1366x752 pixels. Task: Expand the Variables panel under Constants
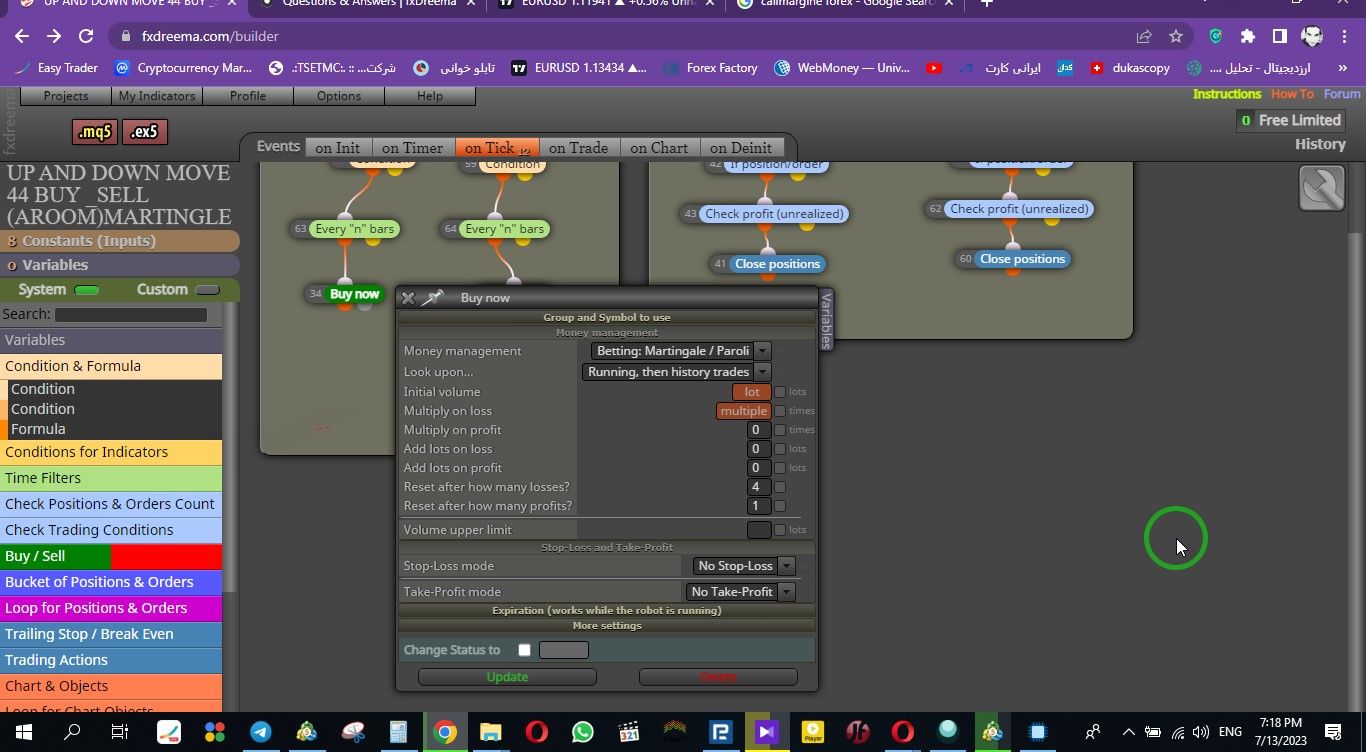coord(120,265)
